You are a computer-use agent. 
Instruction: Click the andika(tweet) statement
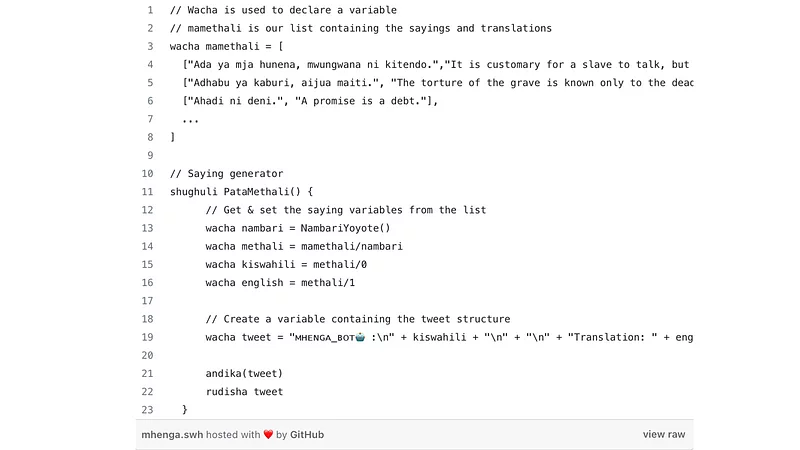(244, 373)
